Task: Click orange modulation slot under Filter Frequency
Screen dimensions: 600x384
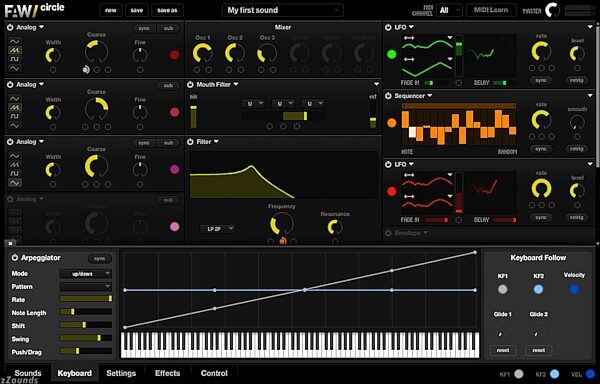Action: point(283,241)
